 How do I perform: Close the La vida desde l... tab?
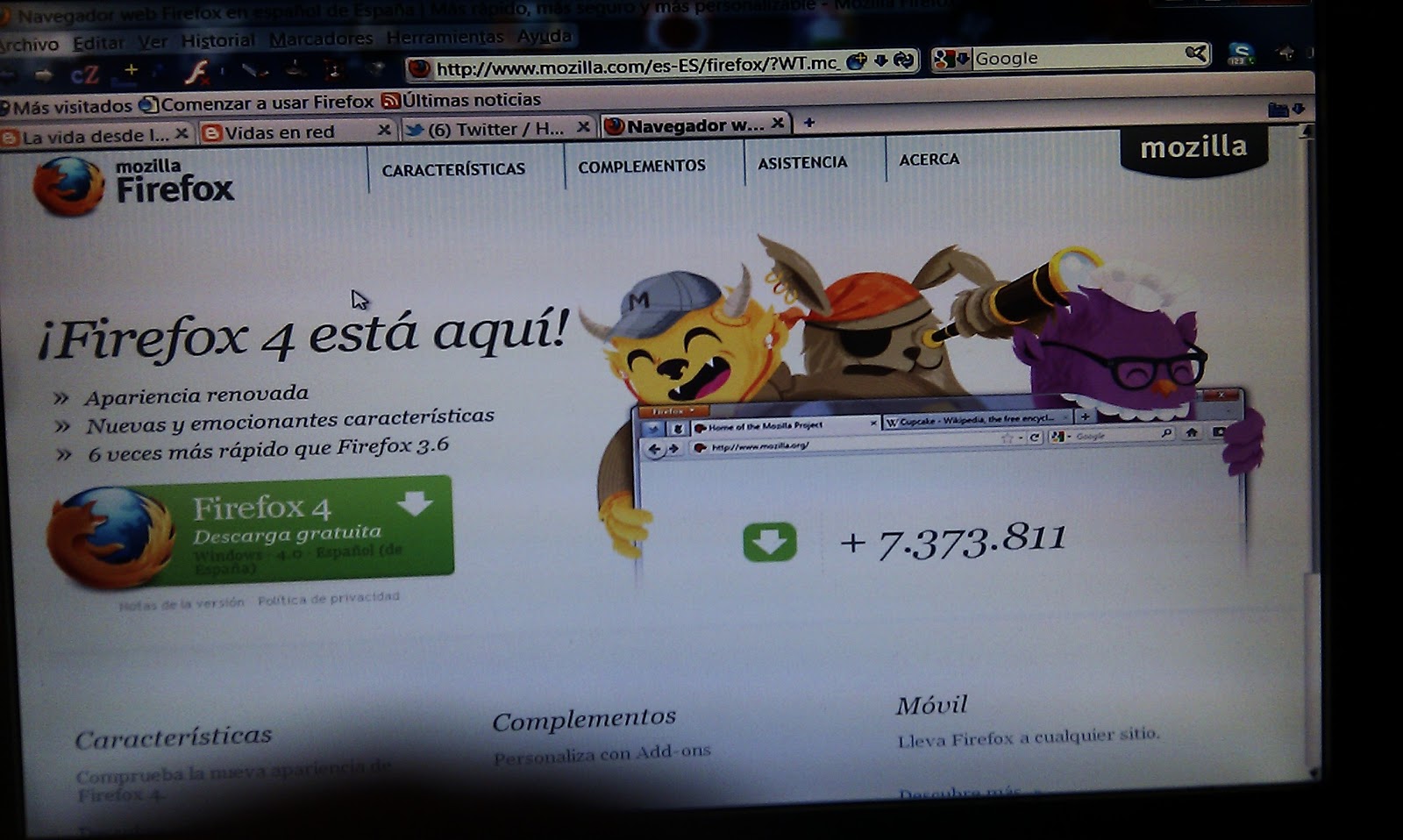coord(181,133)
